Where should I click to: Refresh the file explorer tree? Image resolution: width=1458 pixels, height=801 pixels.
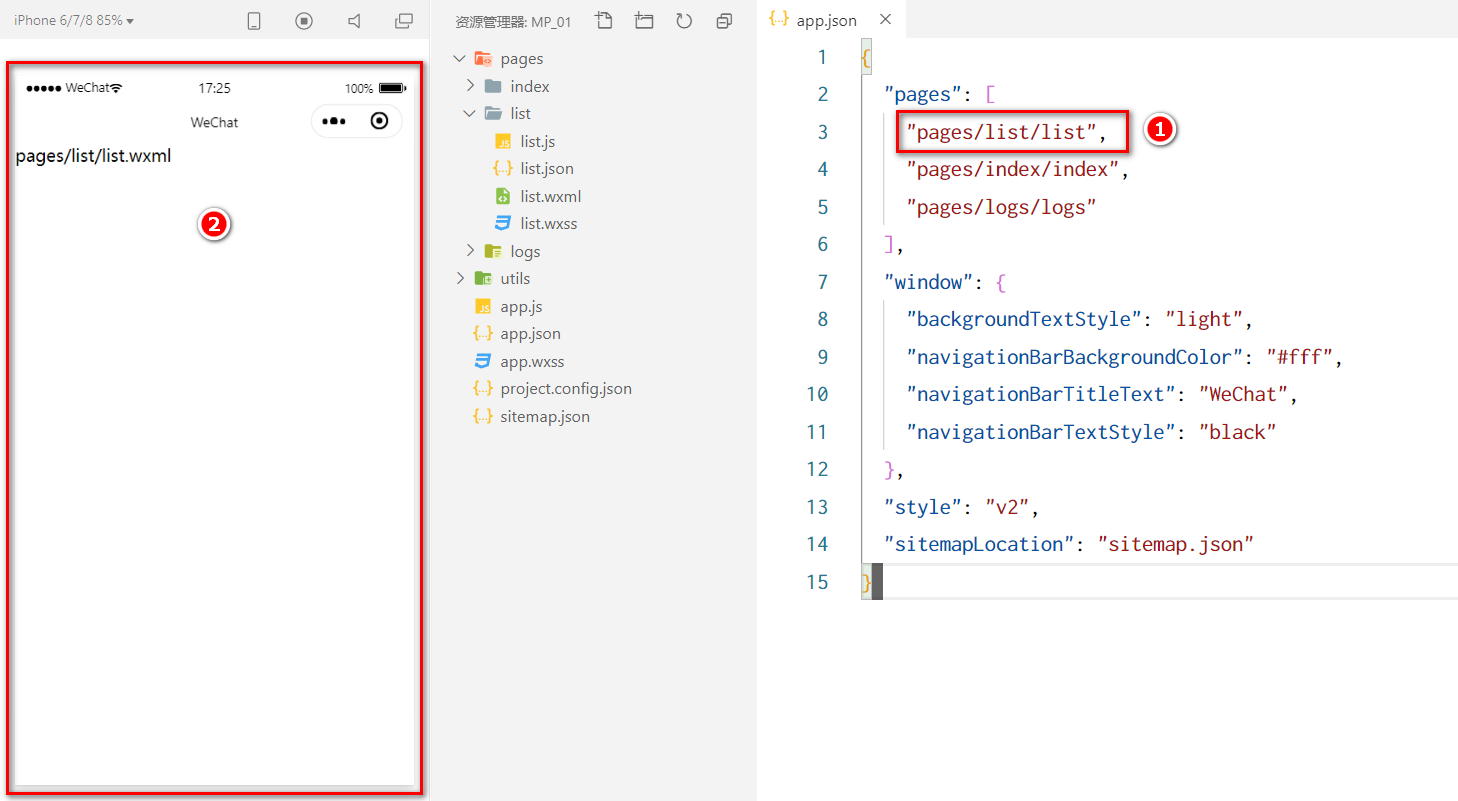pos(684,21)
